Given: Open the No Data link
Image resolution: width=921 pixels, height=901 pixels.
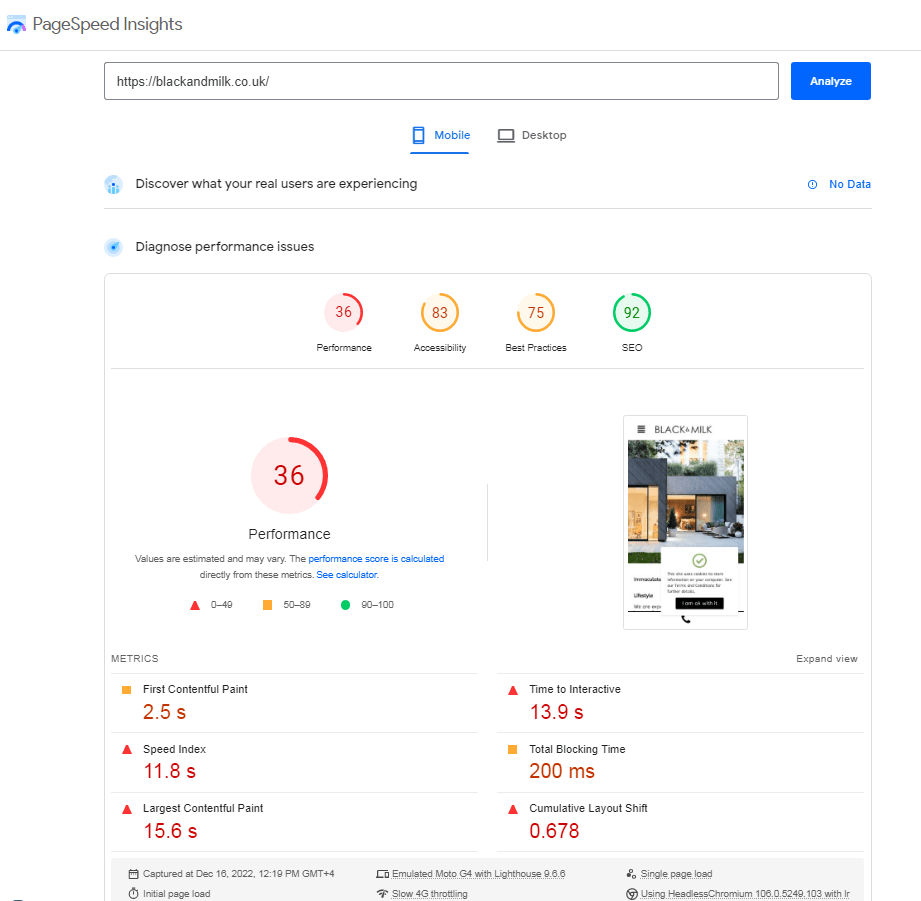Looking at the screenshot, I should 849,184.
